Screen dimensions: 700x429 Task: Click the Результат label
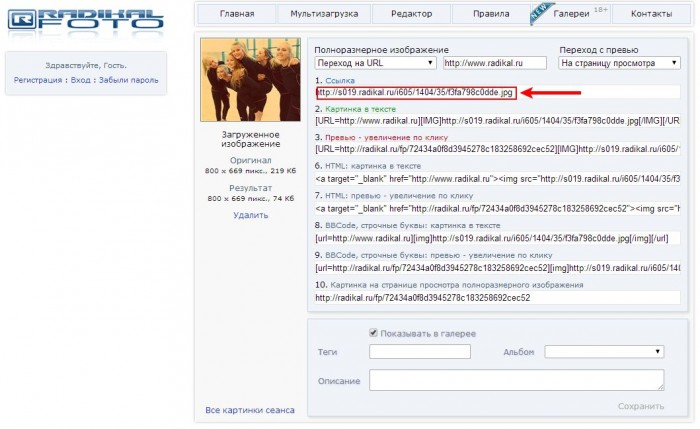[x=250, y=188]
